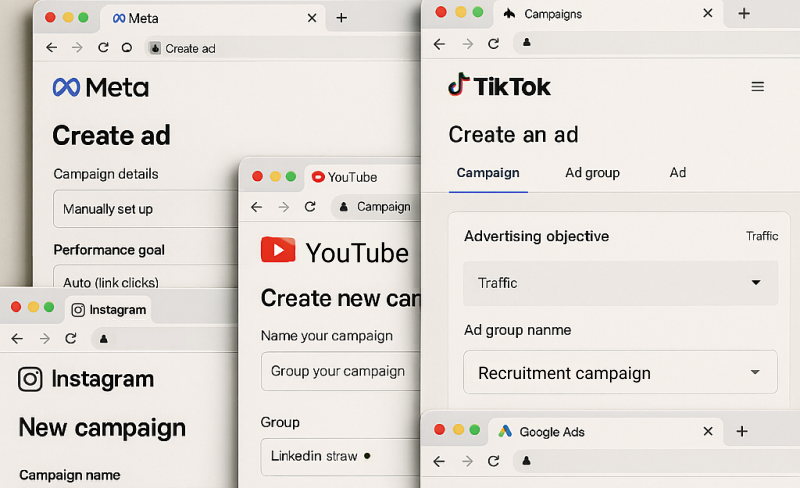This screenshot has width=800, height=488.
Task: Reload the page in the Meta window
Action: coord(103,47)
